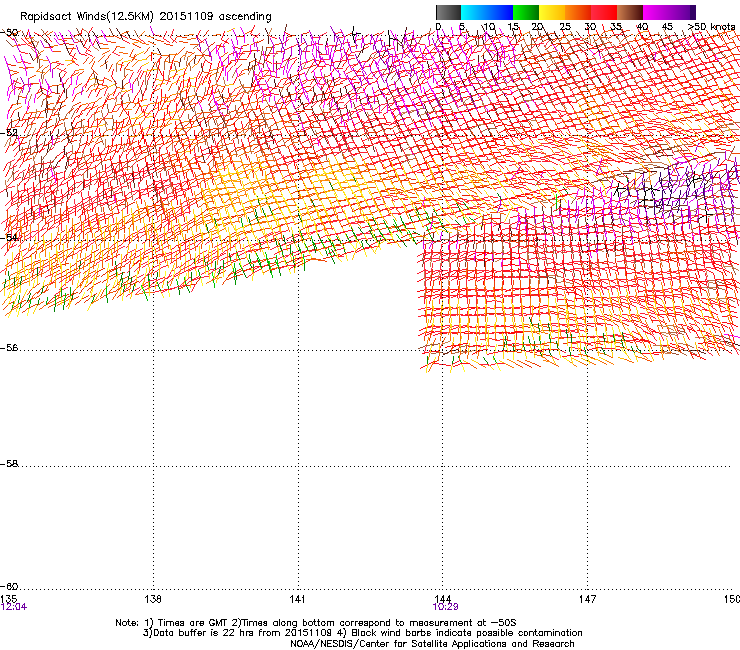The width and height of the screenshot is (740, 650).
Task: Click the cyan 5-10 knots legend swatch
Action: point(474,12)
